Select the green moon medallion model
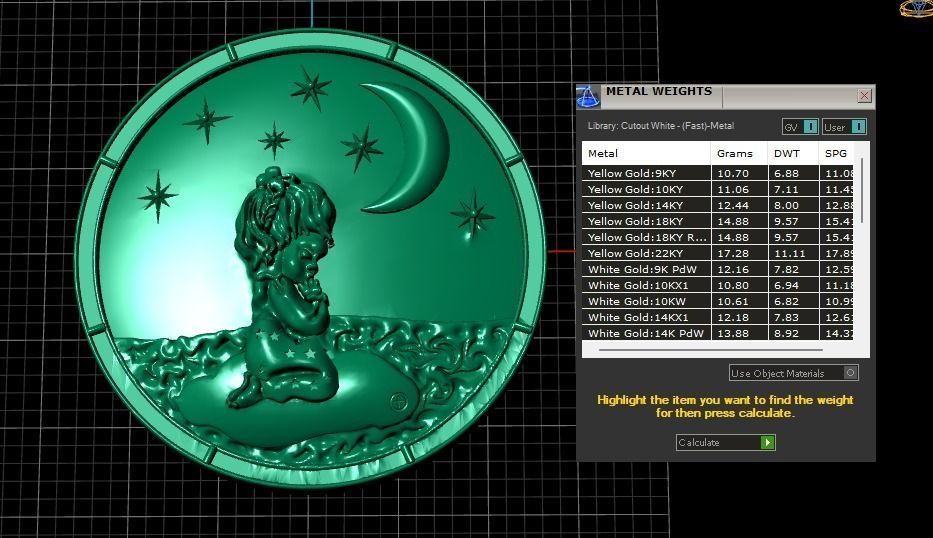The width and height of the screenshot is (933, 538). point(310,259)
